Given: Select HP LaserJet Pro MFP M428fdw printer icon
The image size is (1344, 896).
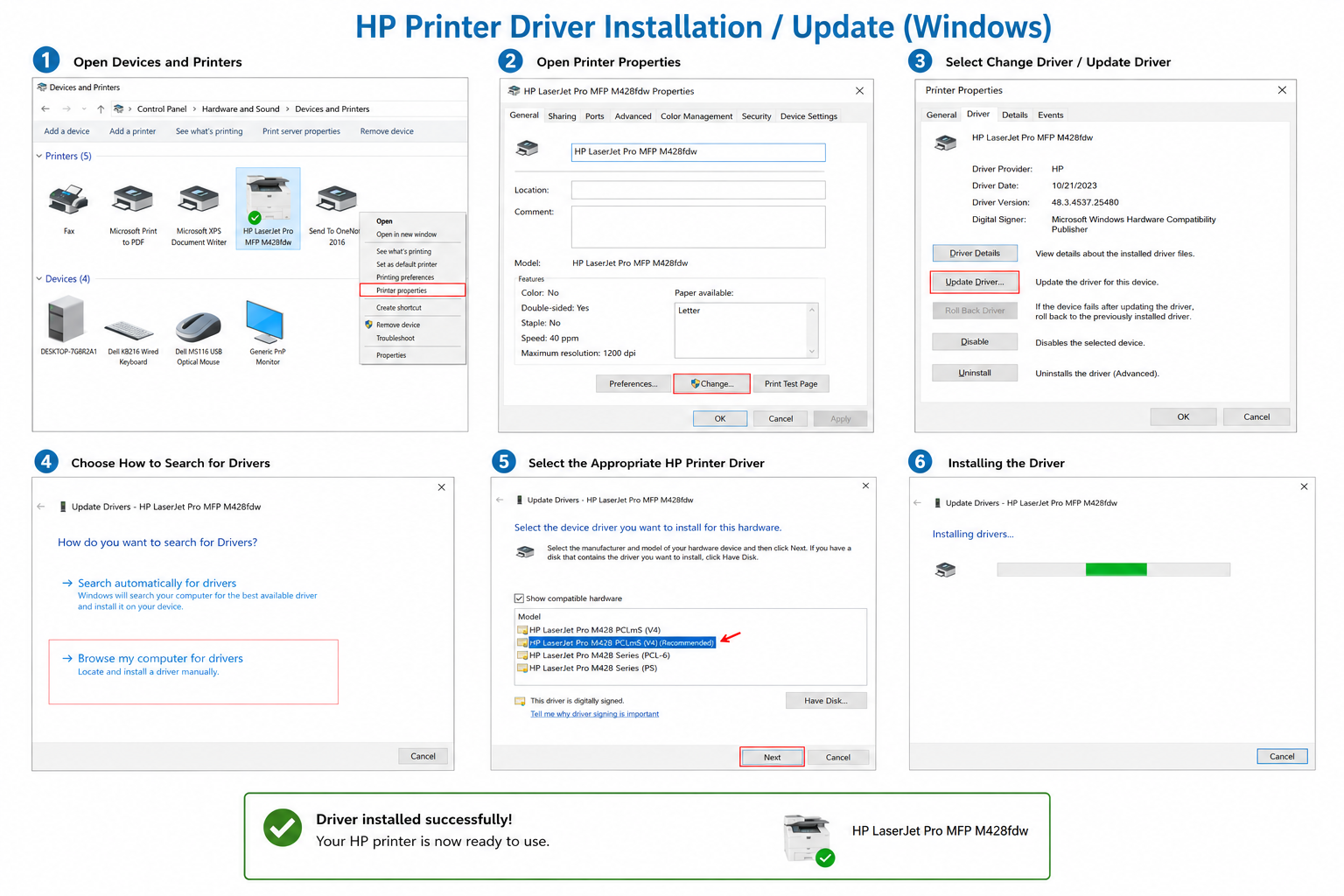Looking at the screenshot, I should coord(269,199).
